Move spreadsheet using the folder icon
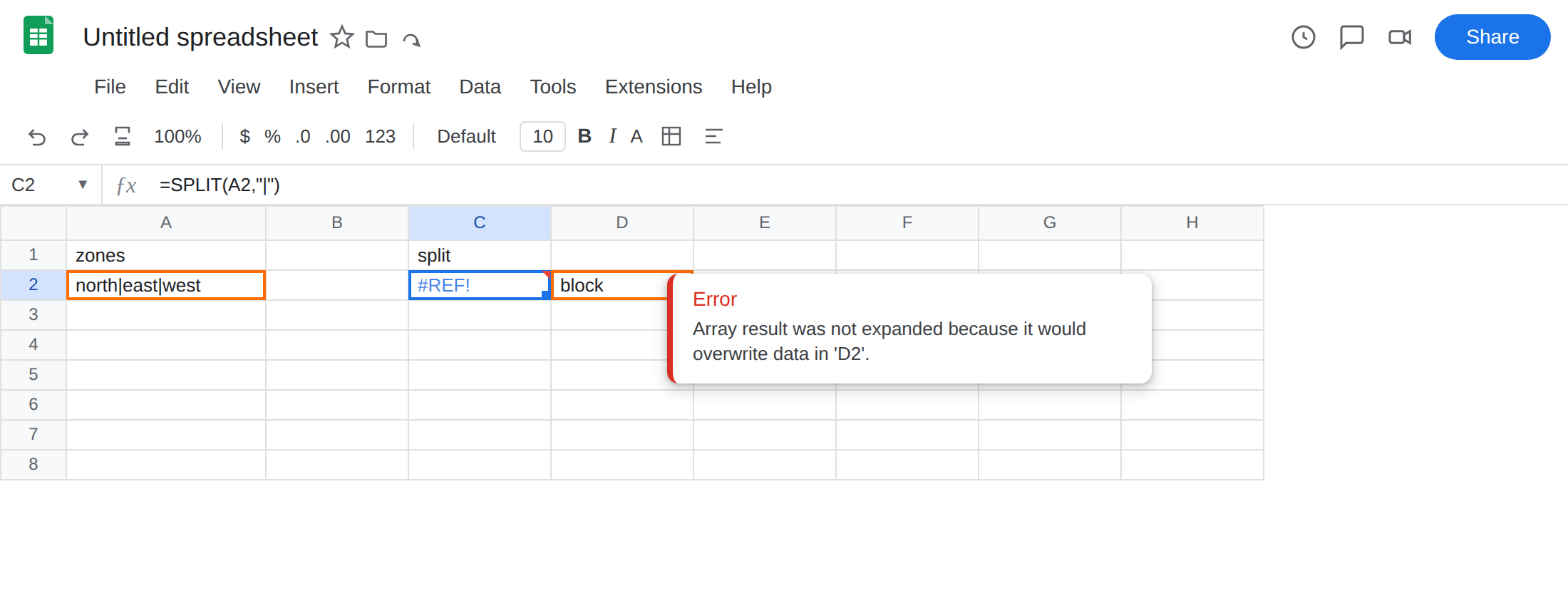This screenshot has height=613, width=1568. pyautogui.click(x=376, y=38)
